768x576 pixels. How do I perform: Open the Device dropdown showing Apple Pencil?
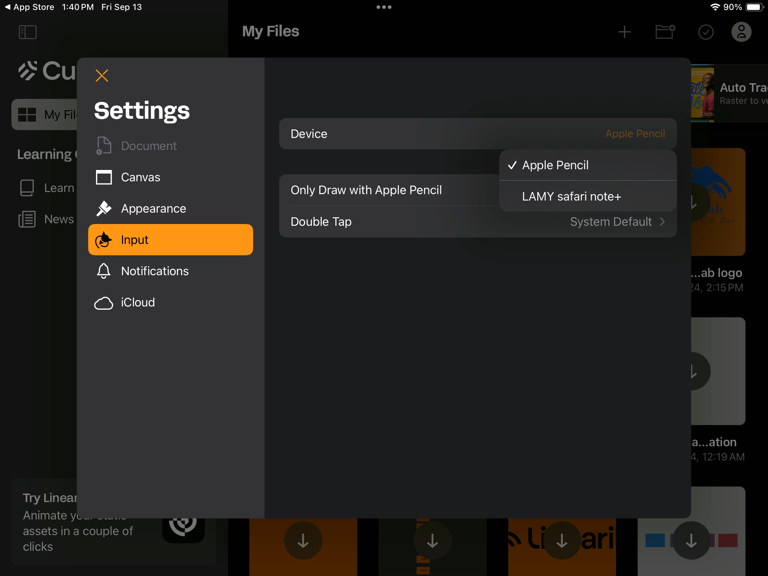pos(478,134)
